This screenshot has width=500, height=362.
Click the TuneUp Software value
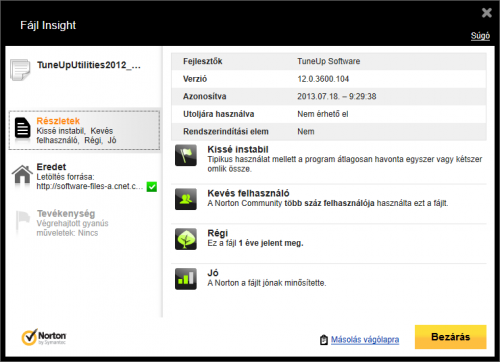(328, 61)
